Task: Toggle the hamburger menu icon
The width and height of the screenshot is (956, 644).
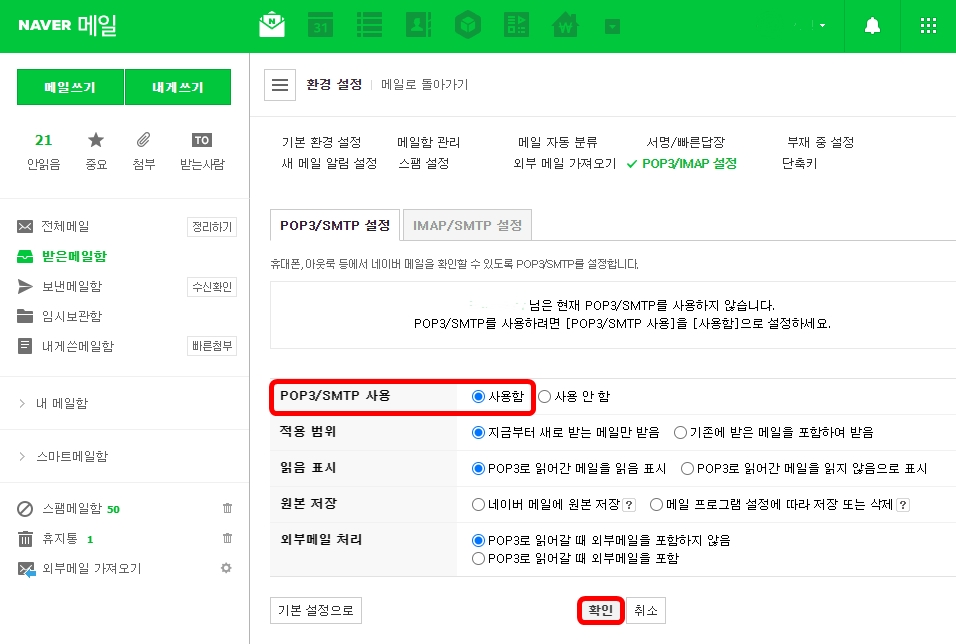Action: pos(280,85)
